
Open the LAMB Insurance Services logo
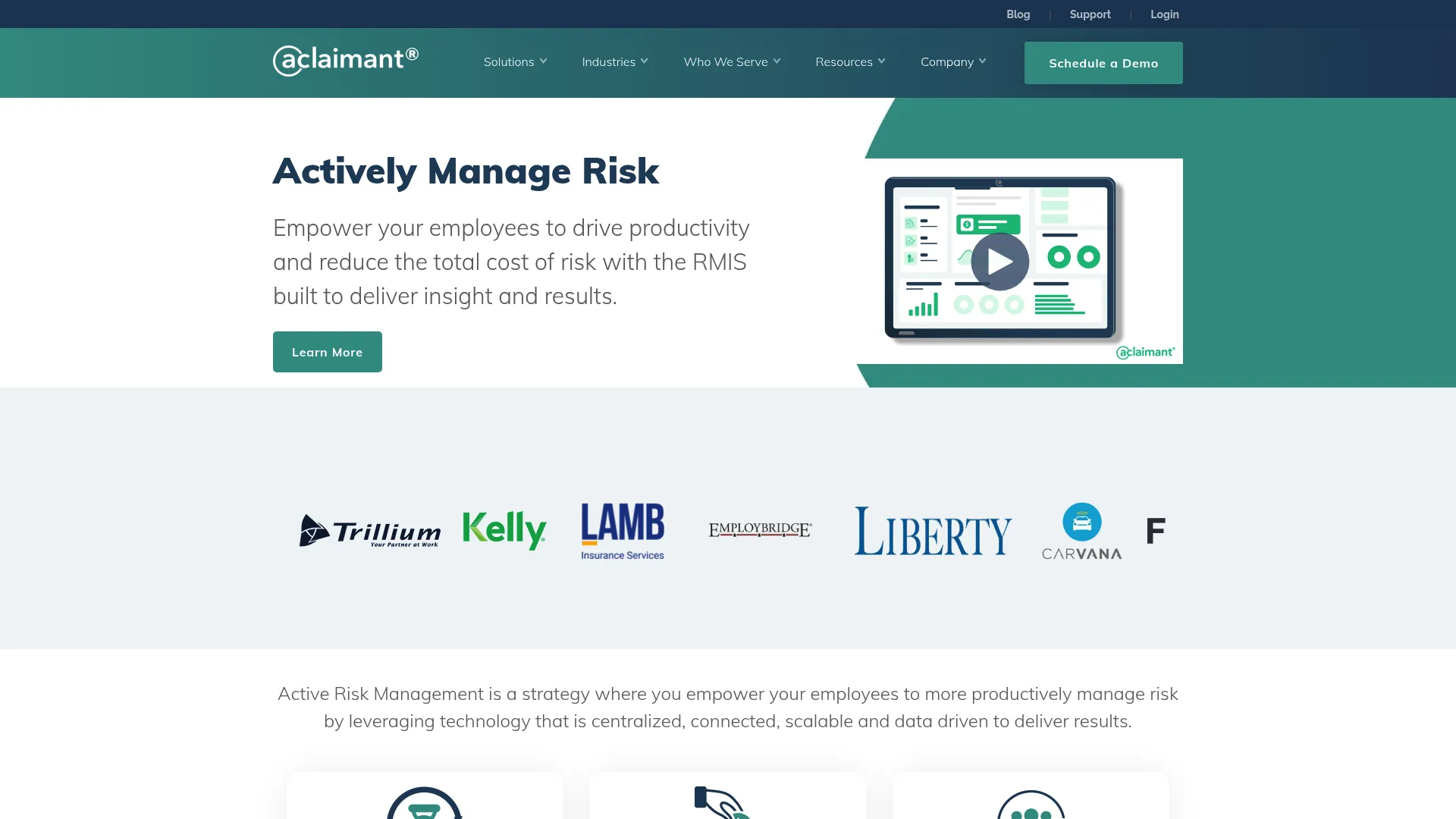click(x=623, y=531)
